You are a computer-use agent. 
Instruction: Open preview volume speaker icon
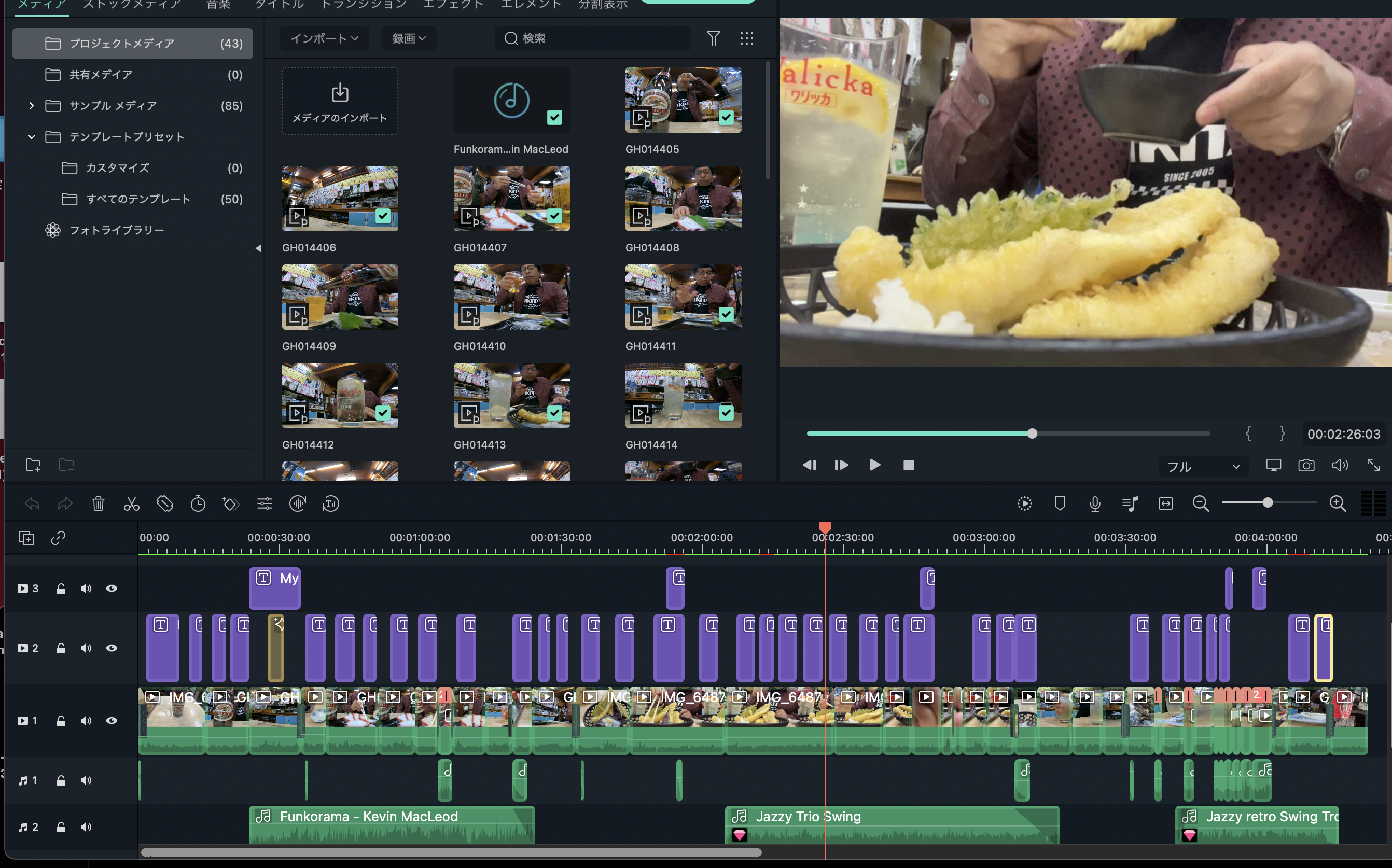tap(1340, 465)
